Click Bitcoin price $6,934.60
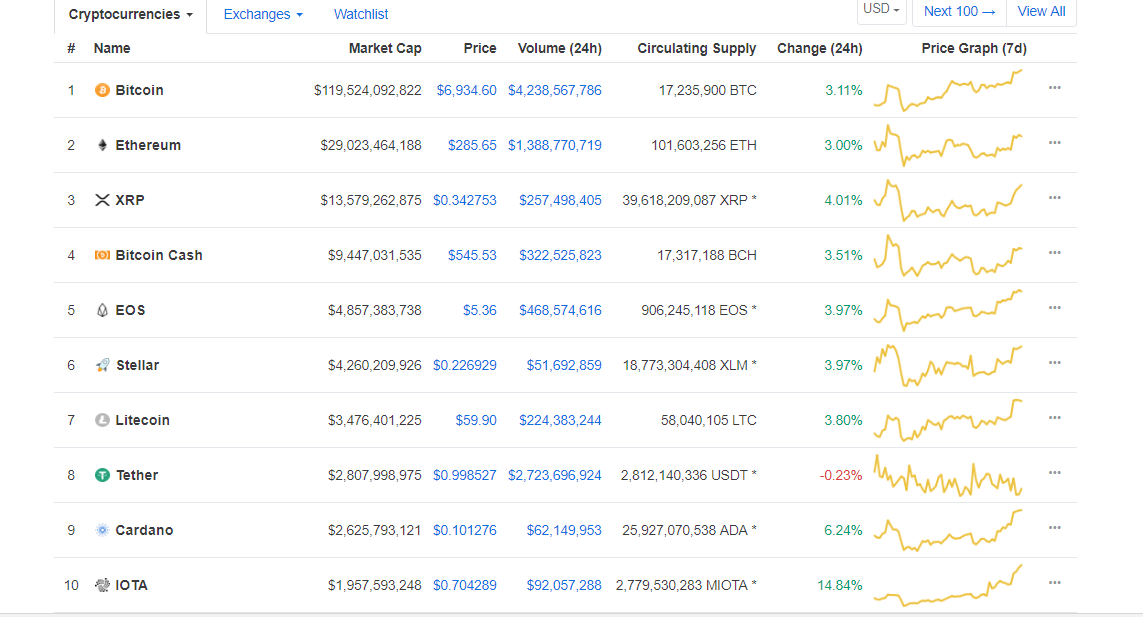1143x617 pixels. 467,90
